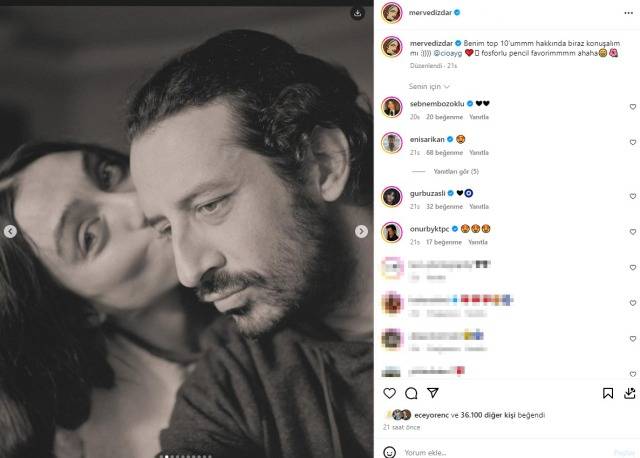Expand the 'Senin için' comment sorting dropdown
The image size is (640, 458).
[429, 87]
